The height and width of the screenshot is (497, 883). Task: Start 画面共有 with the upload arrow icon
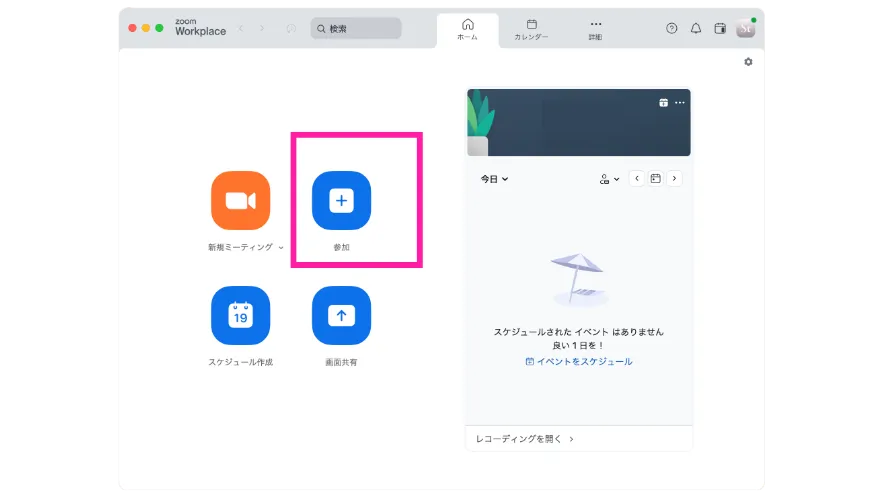coord(341,315)
